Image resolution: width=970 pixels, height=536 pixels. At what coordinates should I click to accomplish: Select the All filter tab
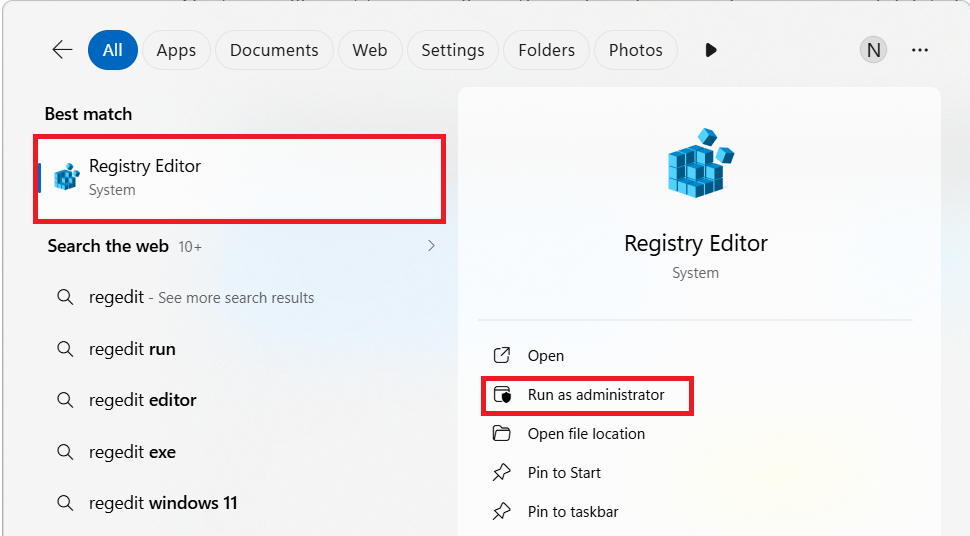click(x=113, y=50)
